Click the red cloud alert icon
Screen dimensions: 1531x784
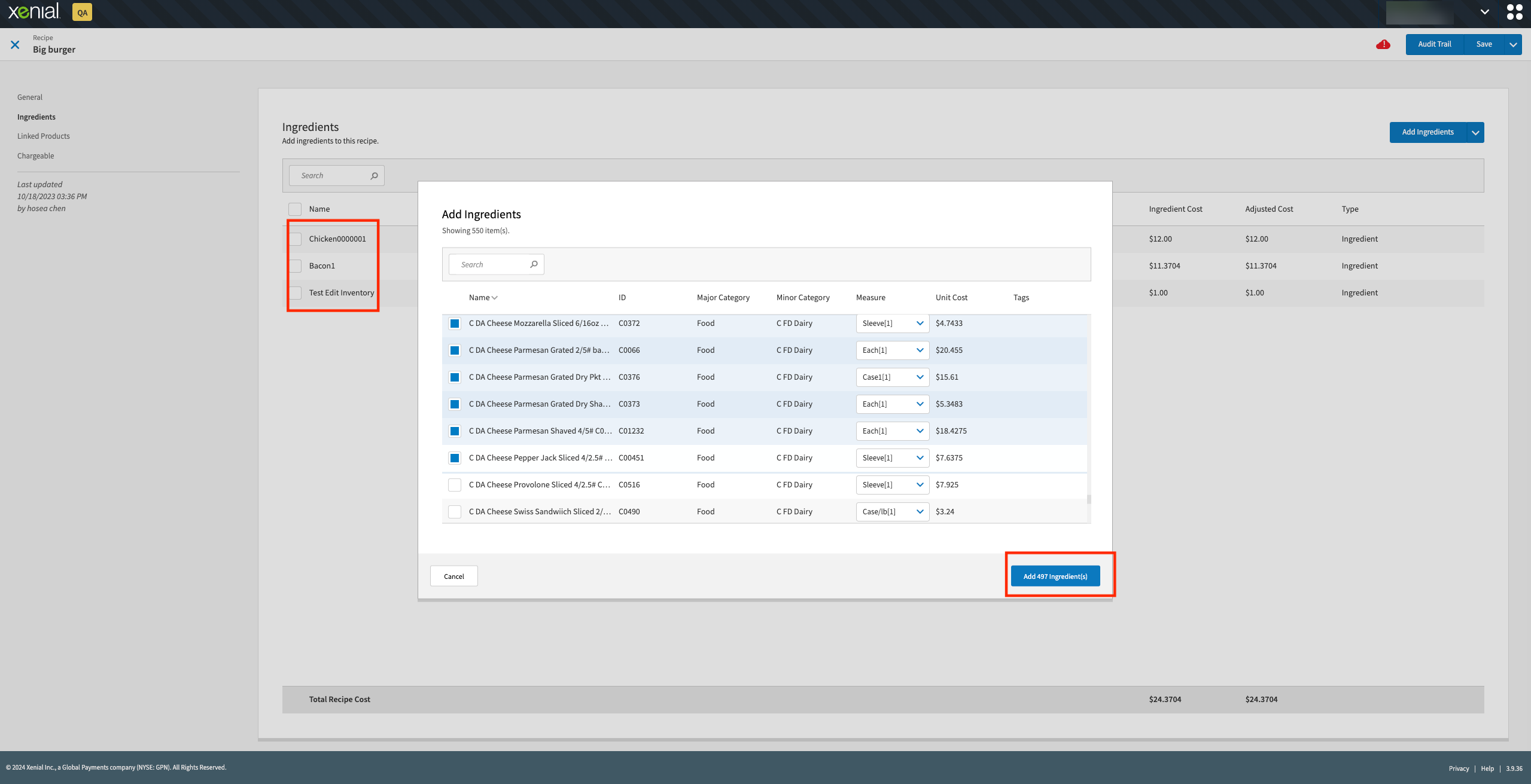click(x=1383, y=44)
